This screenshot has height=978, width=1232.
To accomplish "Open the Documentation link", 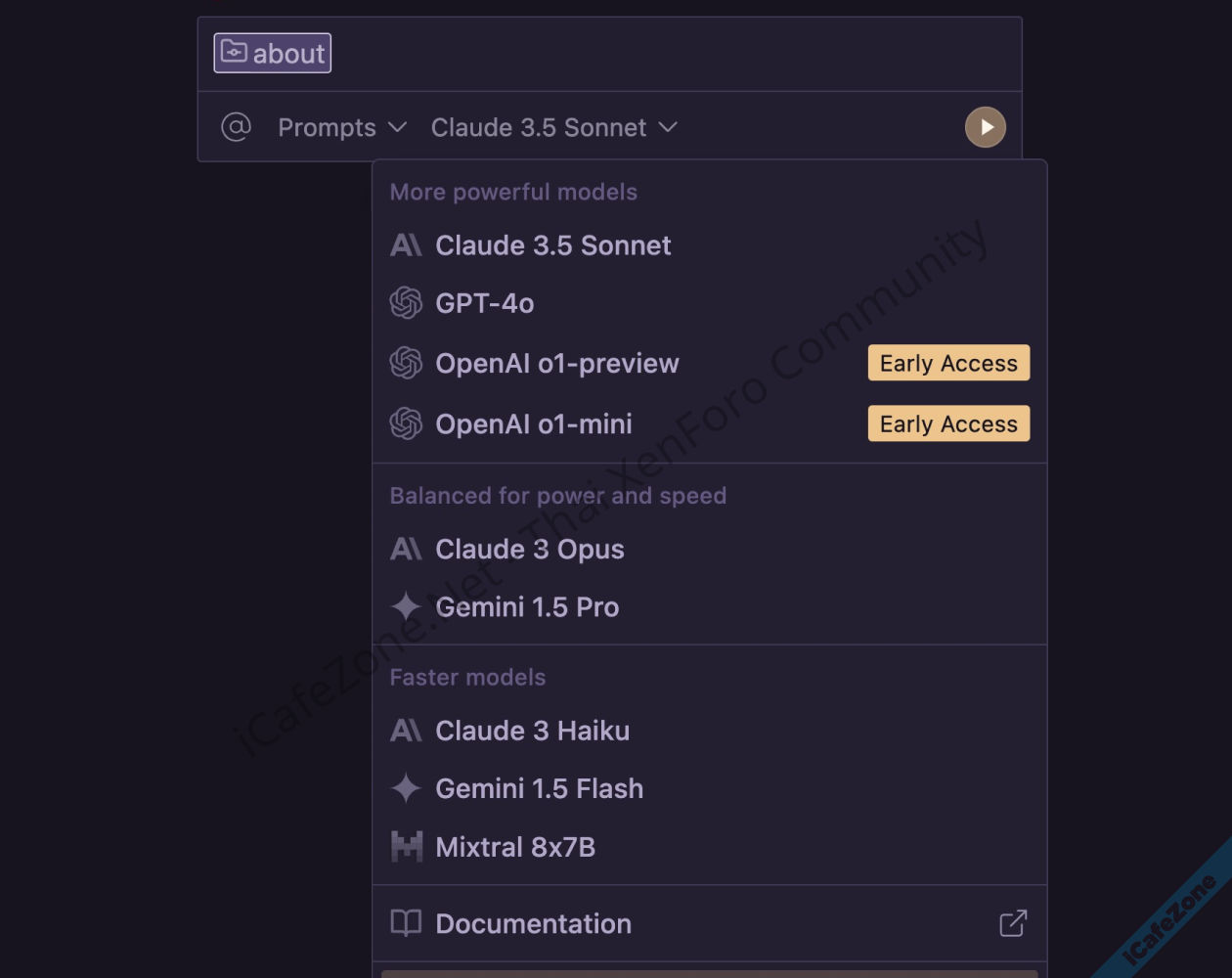I will (x=533, y=924).
